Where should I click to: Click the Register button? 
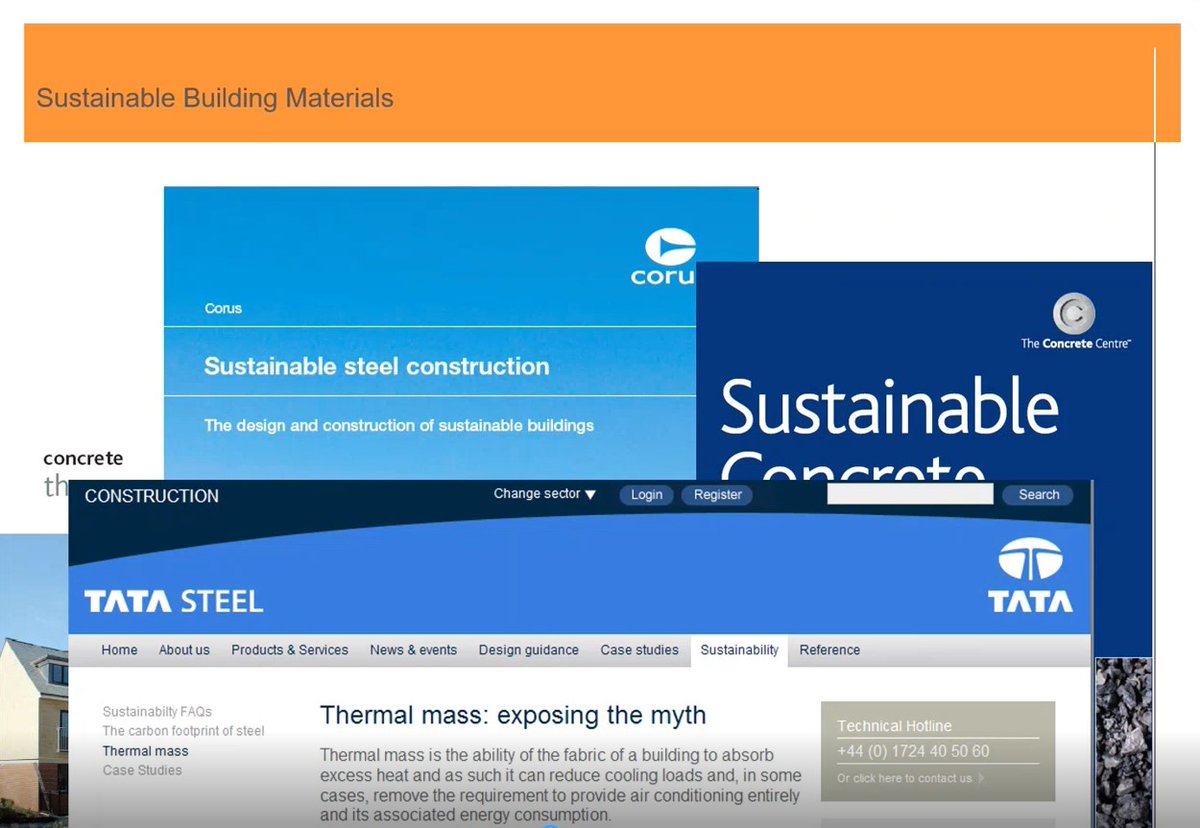point(716,494)
